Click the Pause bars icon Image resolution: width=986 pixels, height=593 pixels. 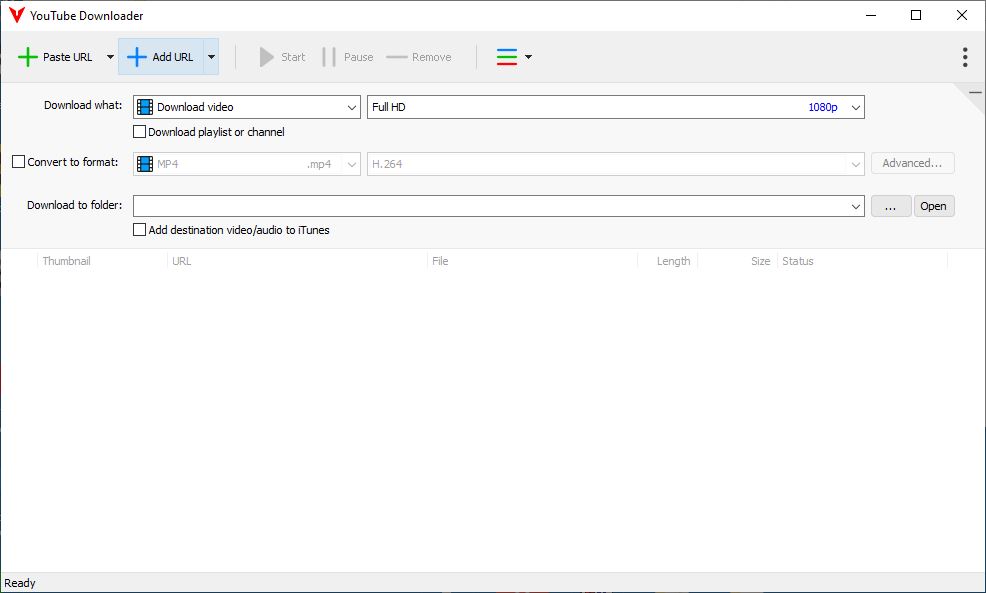tap(329, 57)
